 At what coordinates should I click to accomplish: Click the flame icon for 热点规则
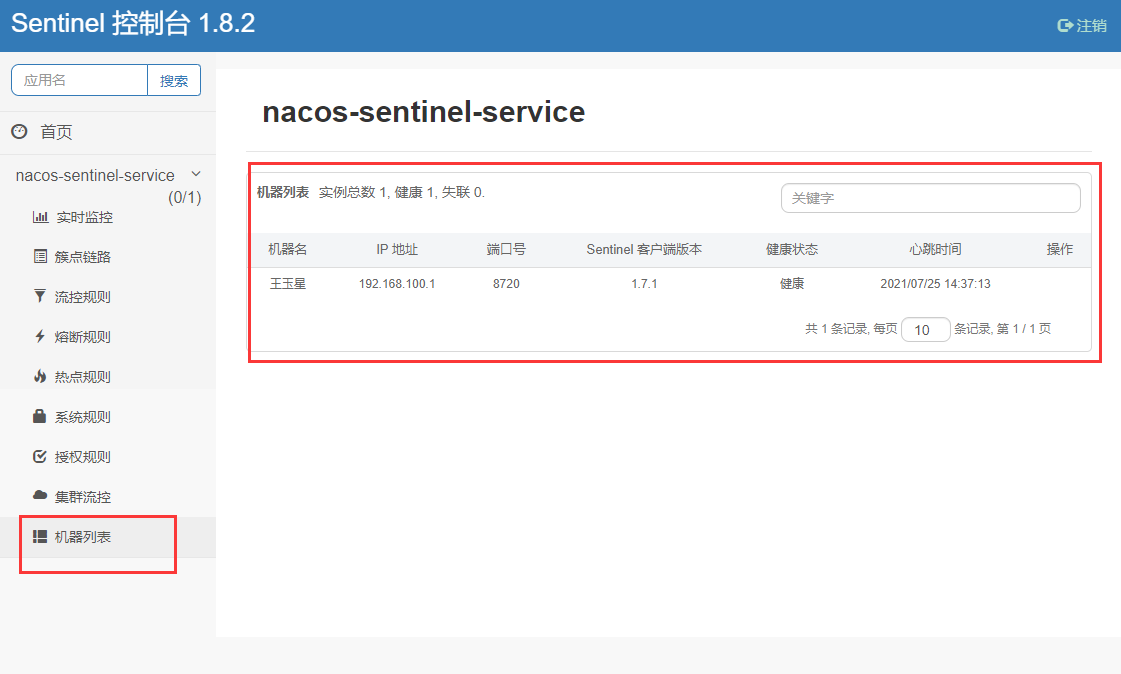[x=40, y=376]
